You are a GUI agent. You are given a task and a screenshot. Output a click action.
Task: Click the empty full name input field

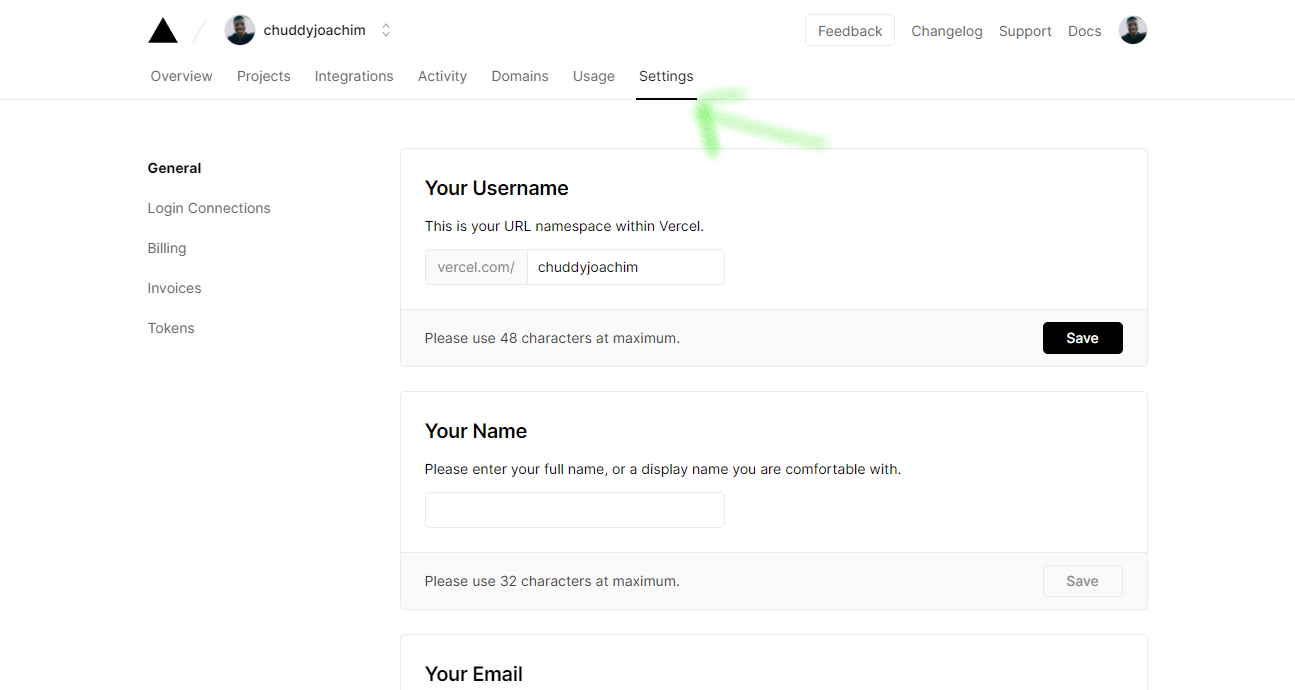point(574,510)
